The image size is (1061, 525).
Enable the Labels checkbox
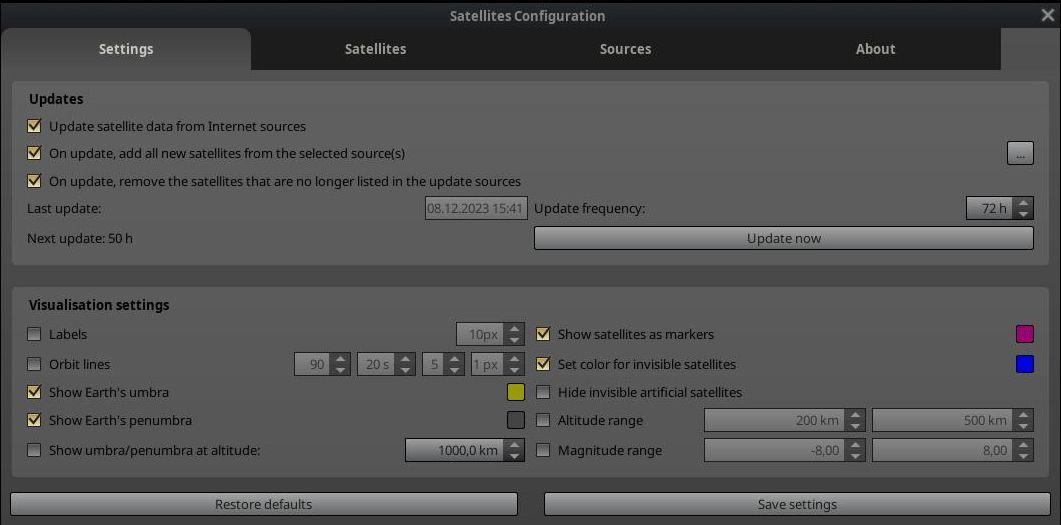(x=35, y=334)
